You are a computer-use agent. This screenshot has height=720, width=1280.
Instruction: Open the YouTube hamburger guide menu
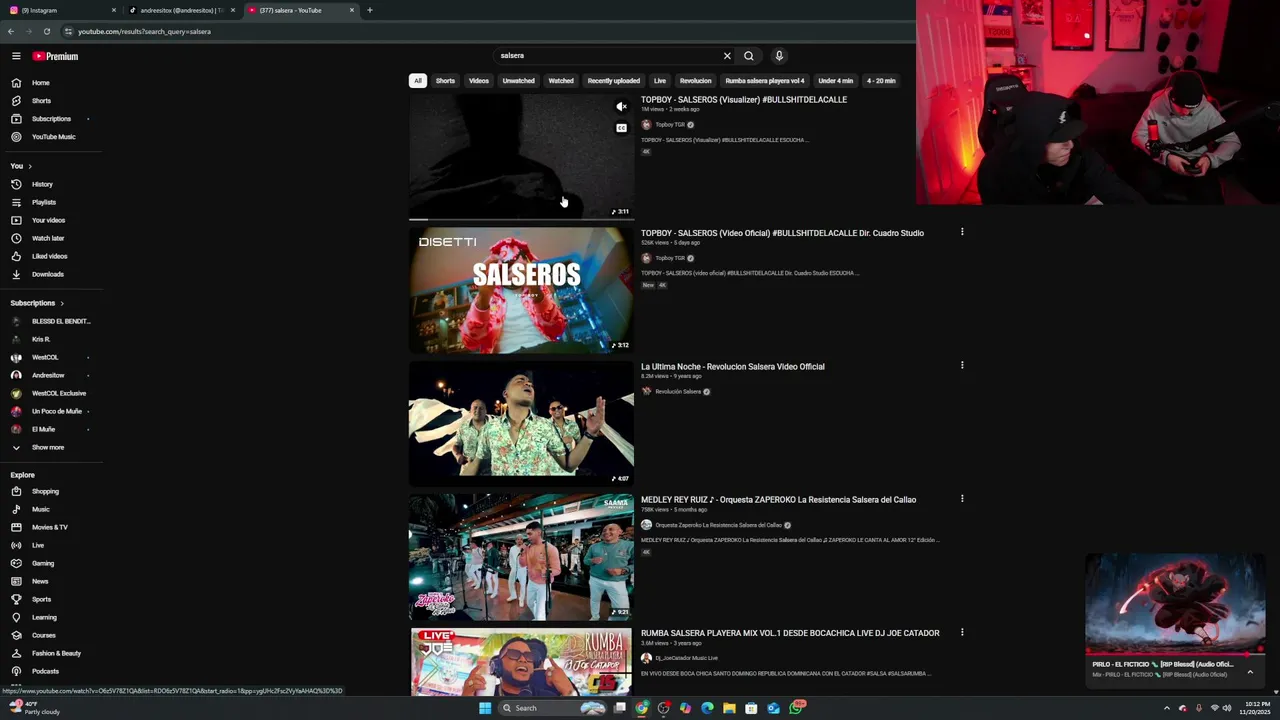pos(16,56)
